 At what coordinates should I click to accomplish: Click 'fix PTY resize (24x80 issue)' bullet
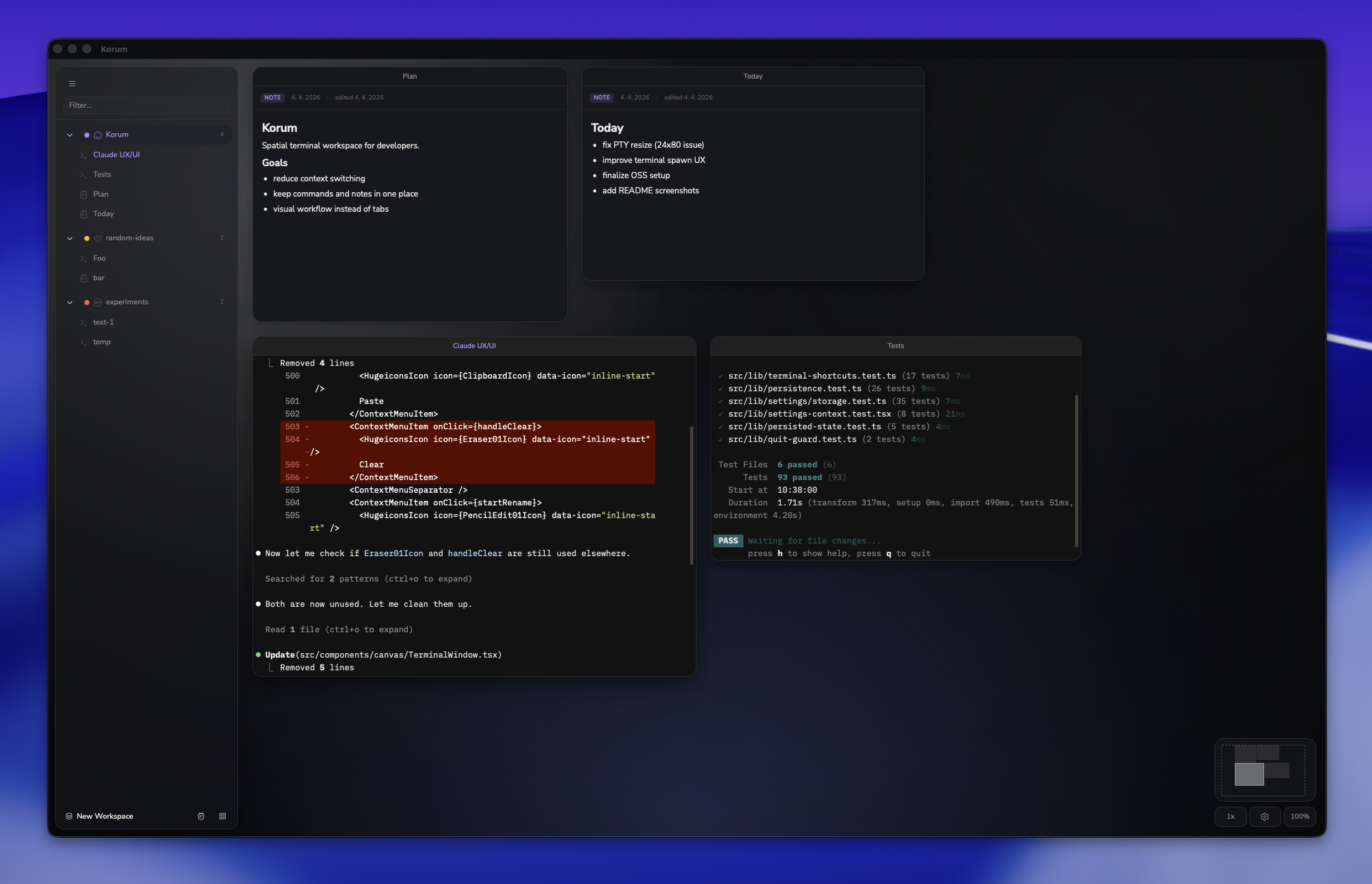(653, 145)
